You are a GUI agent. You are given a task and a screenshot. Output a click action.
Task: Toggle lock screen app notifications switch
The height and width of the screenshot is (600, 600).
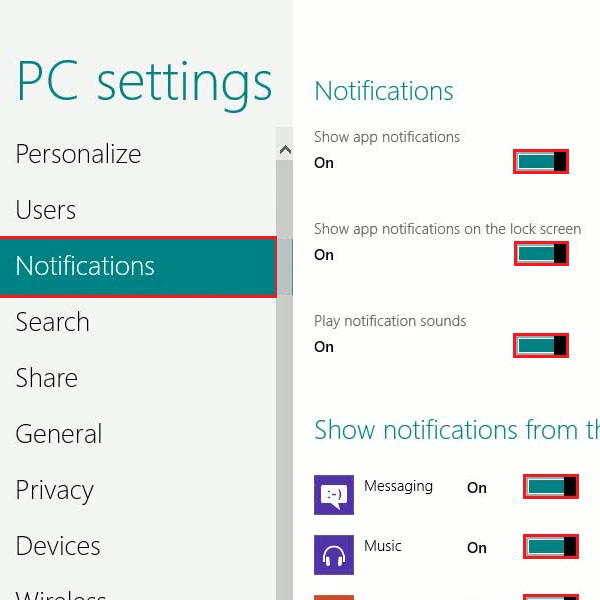click(x=541, y=253)
